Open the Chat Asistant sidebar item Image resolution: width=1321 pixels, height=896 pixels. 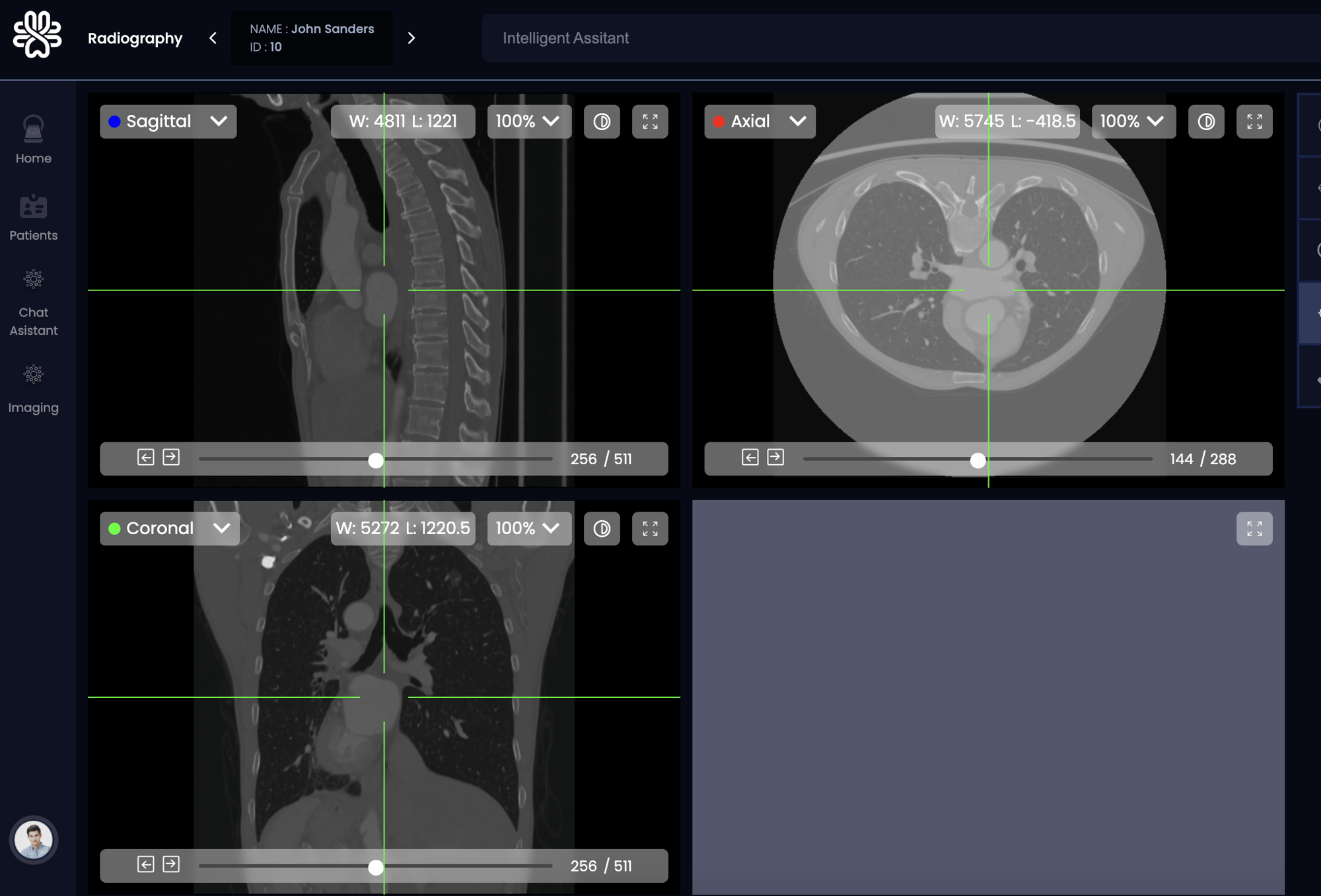pos(33,303)
